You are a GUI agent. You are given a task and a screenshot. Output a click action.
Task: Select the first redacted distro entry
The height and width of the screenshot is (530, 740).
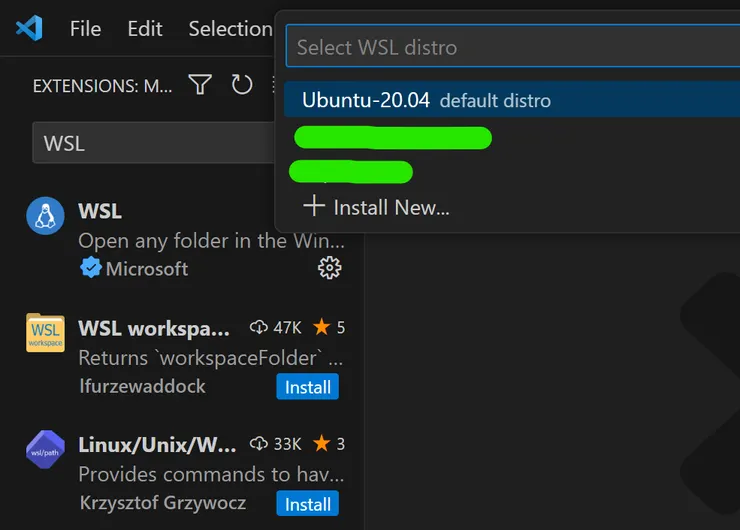point(392,138)
